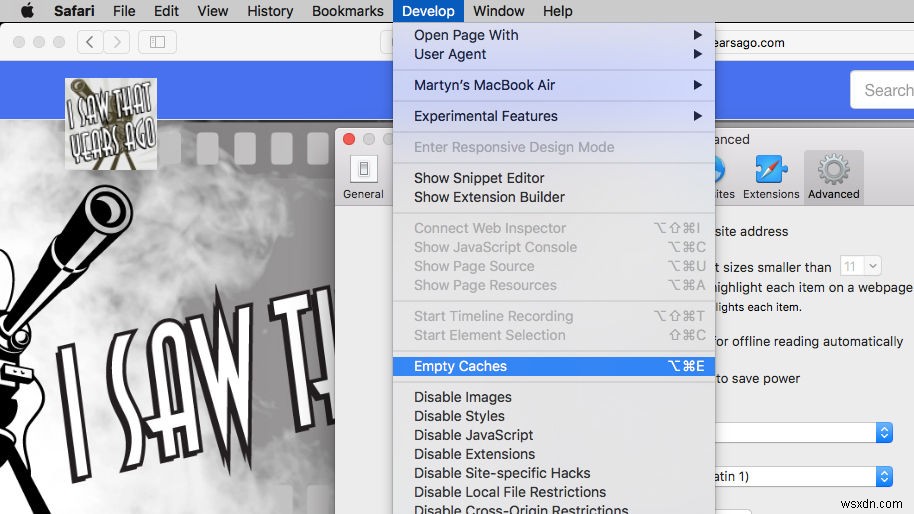Image resolution: width=914 pixels, height=514 pixels.
Task: Expand the Open Page With submenu
Action: tap(554, 35)
